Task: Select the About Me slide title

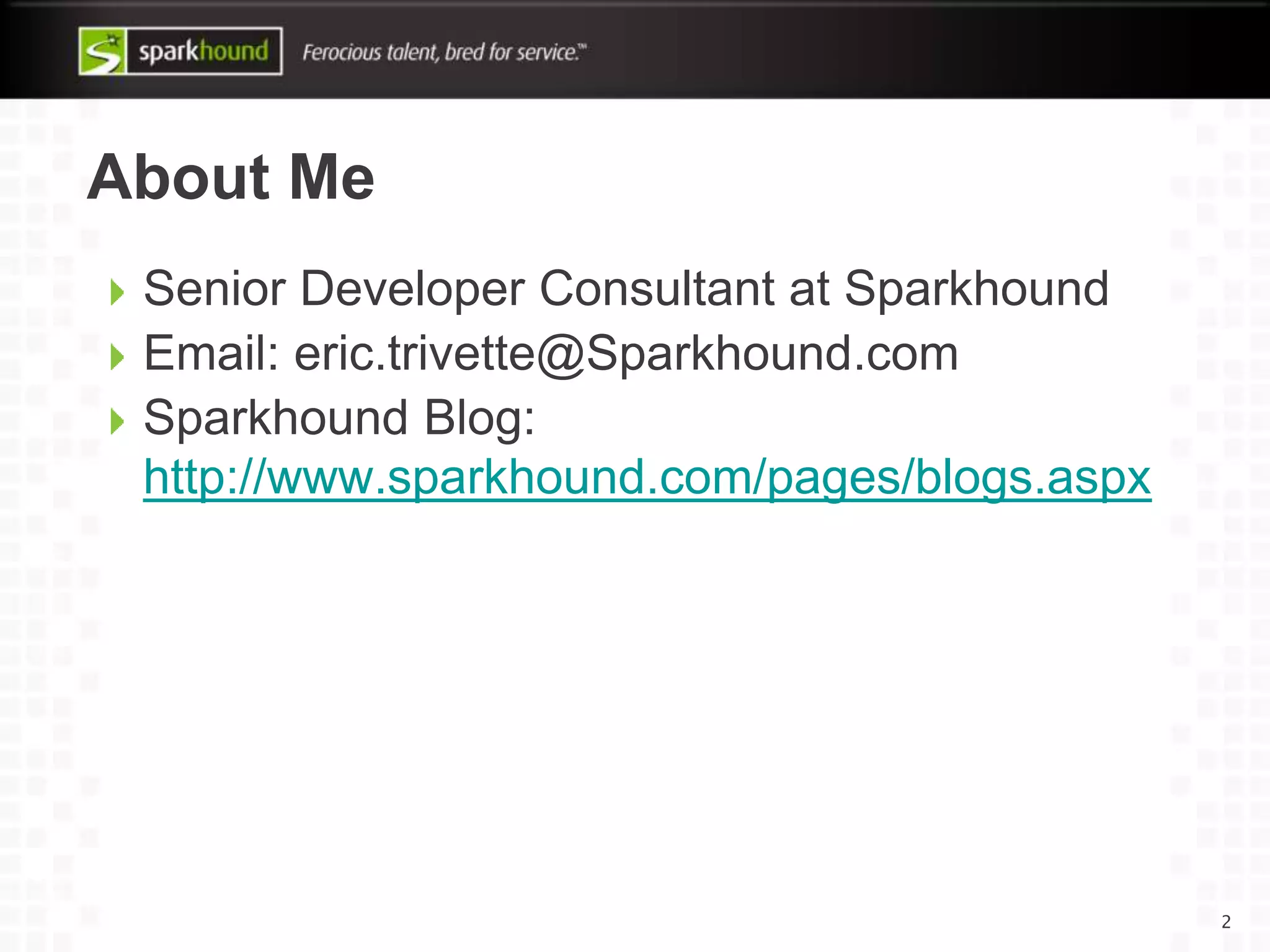Action: (x=231, y=178)
